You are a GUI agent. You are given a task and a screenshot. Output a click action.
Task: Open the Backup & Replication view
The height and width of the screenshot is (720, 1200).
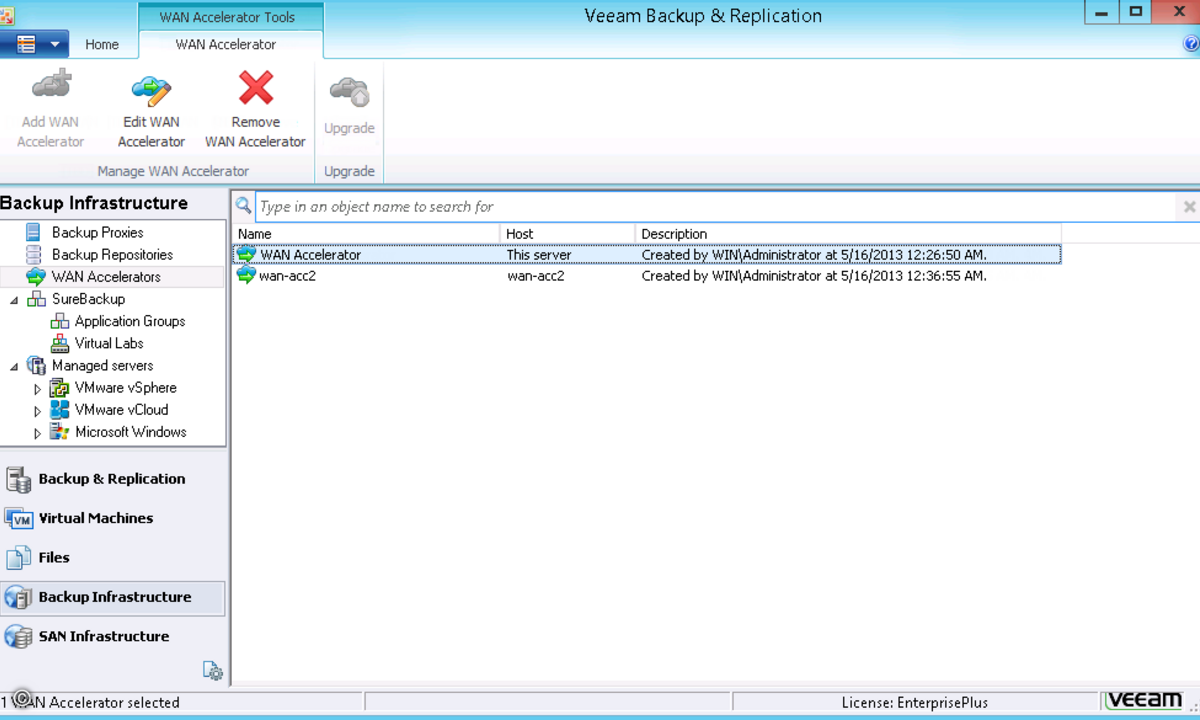[x=112, y=479]
